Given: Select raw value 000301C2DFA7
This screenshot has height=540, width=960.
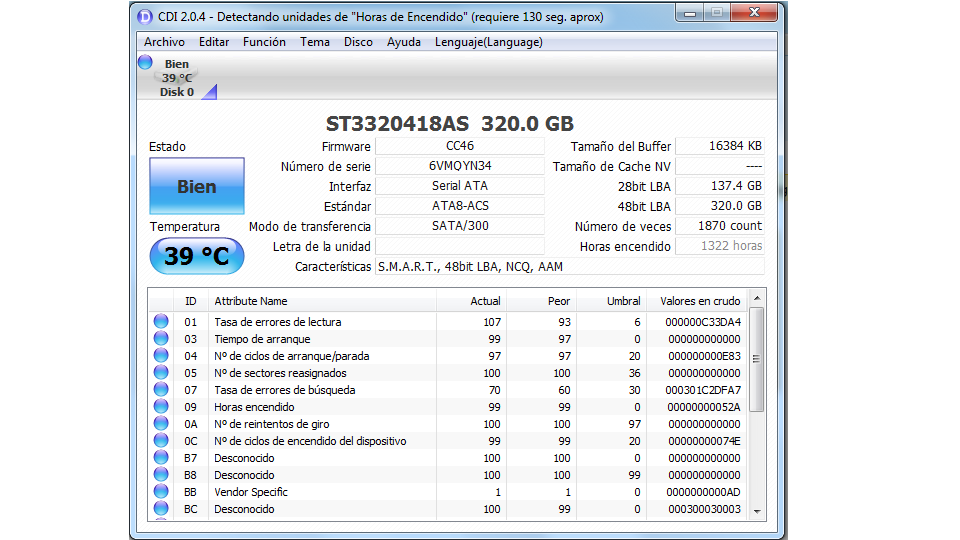Looking at the screenshot, I should pyautogui.click(x=703, y=390).
